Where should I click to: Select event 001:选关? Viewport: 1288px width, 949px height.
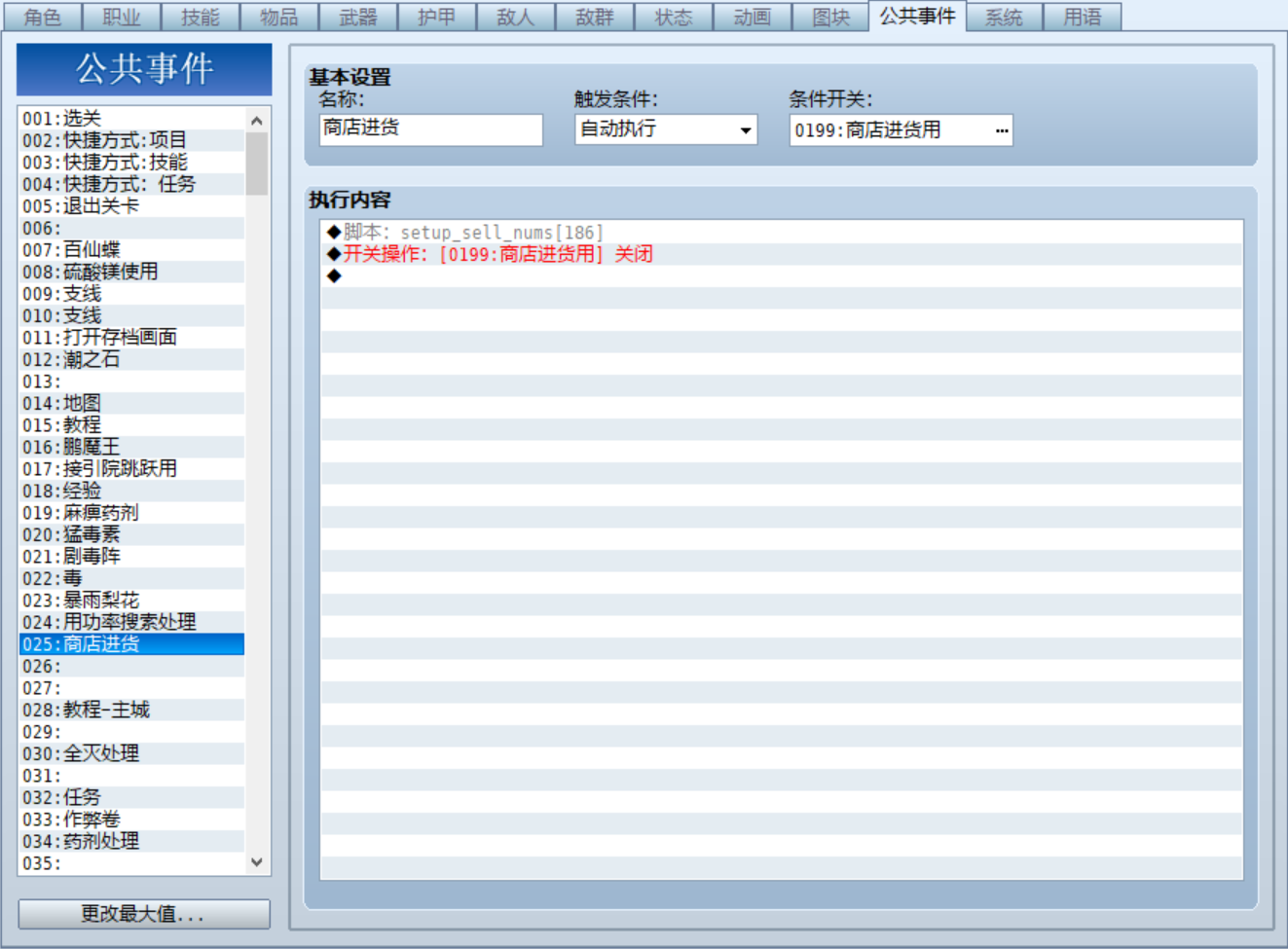tap(131, 119)
